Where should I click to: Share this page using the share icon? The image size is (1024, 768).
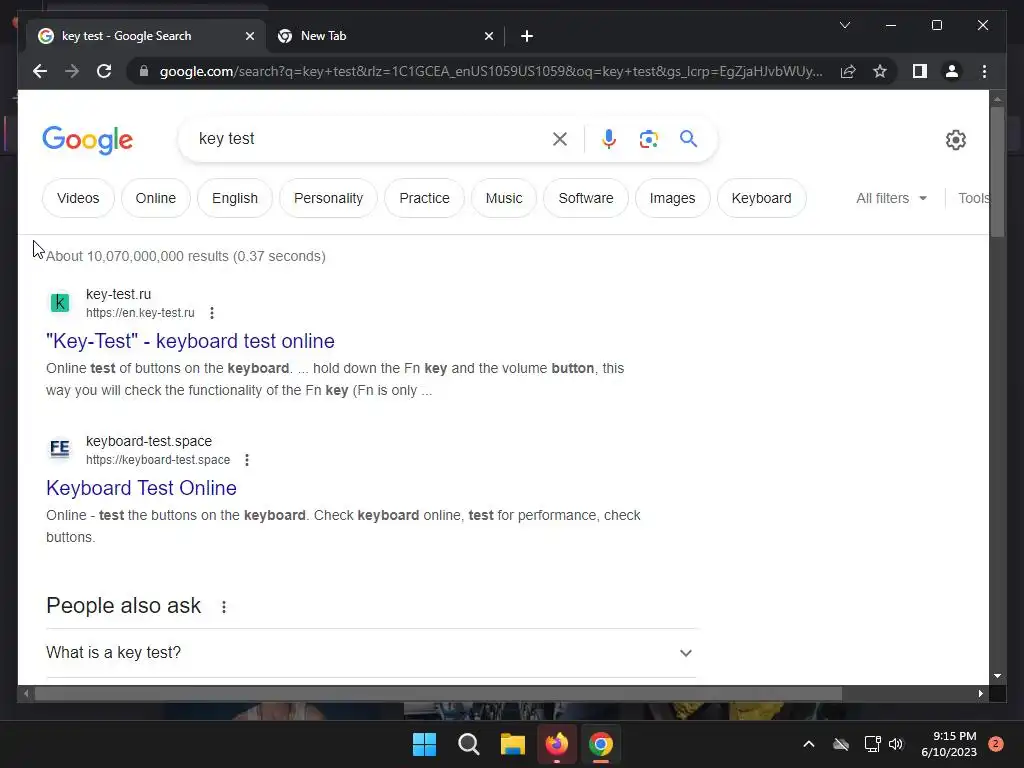click(x=848, y=71)
